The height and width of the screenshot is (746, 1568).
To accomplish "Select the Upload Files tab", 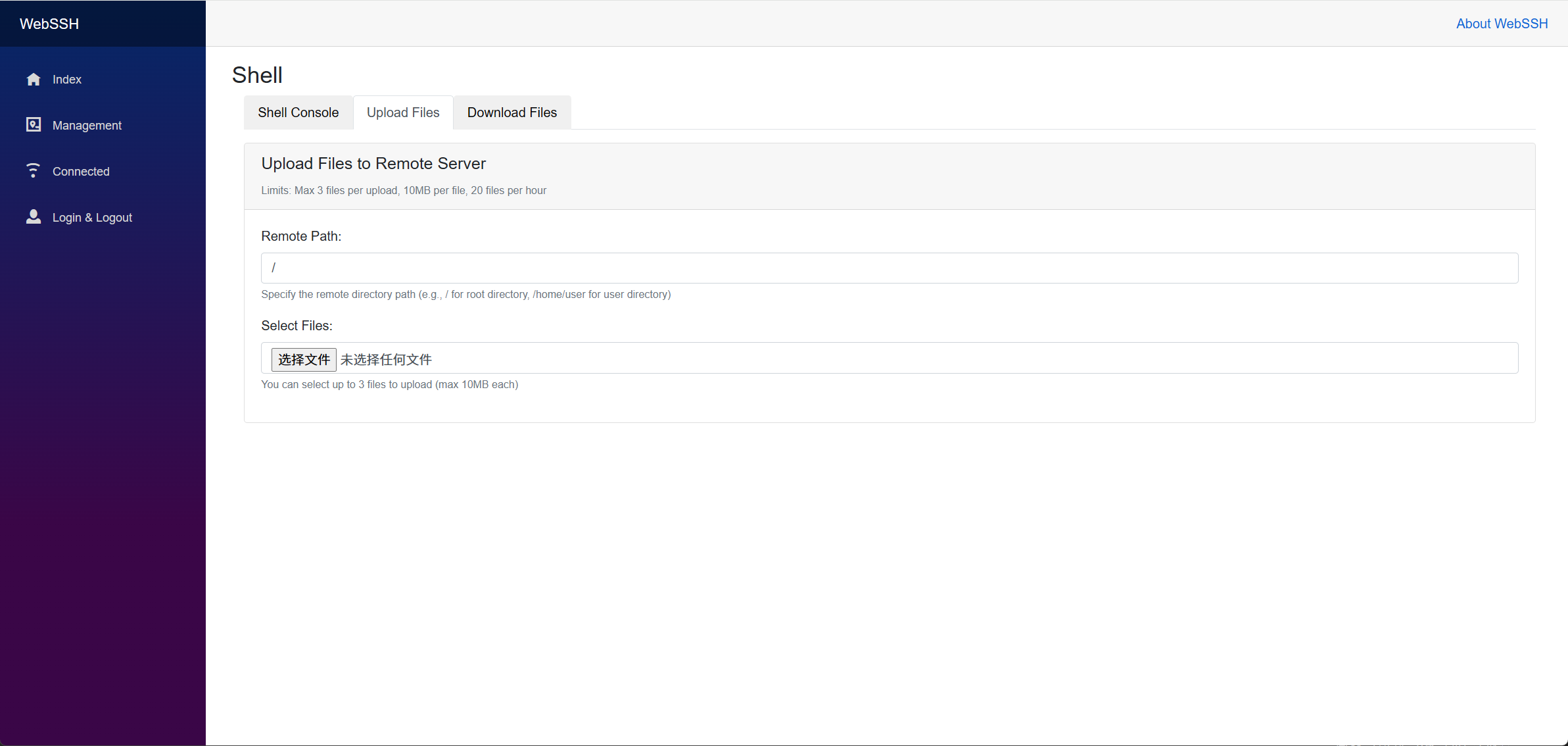I will pos(403,112).
